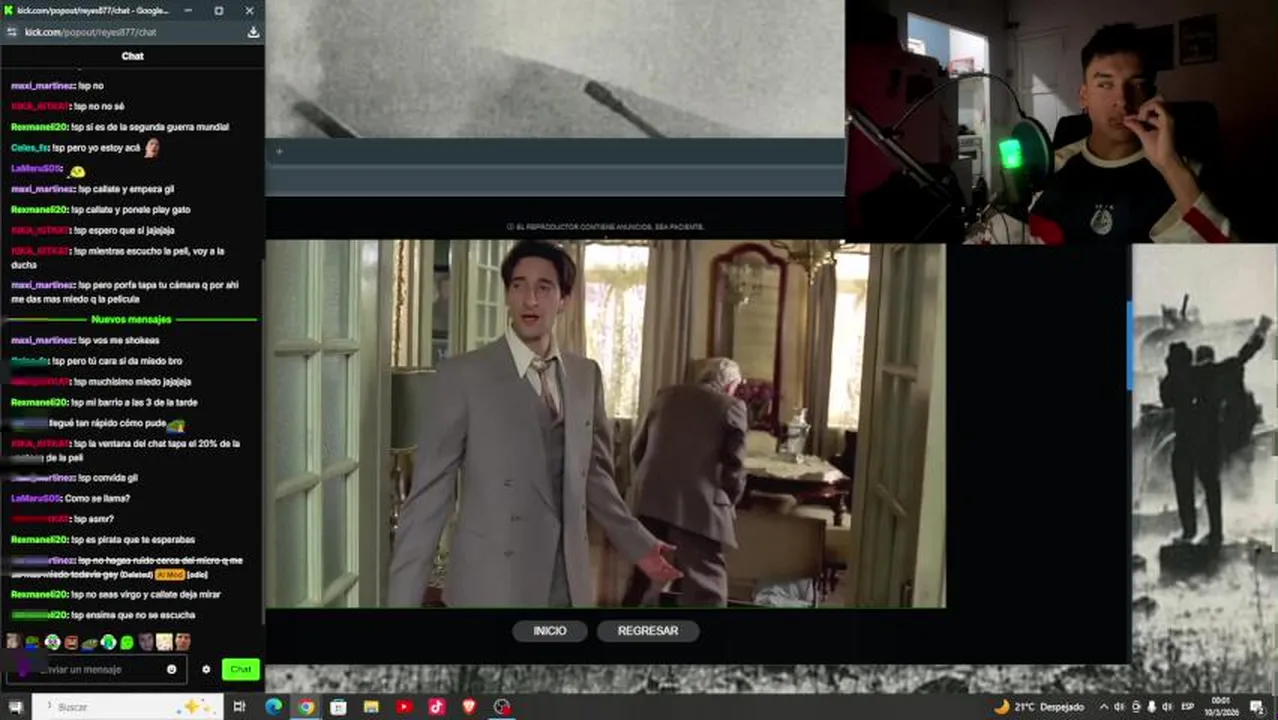Click maxi_martinez on 'vos me shokeas' message
Screen dimensions: 1278x720
click(42, 340)
